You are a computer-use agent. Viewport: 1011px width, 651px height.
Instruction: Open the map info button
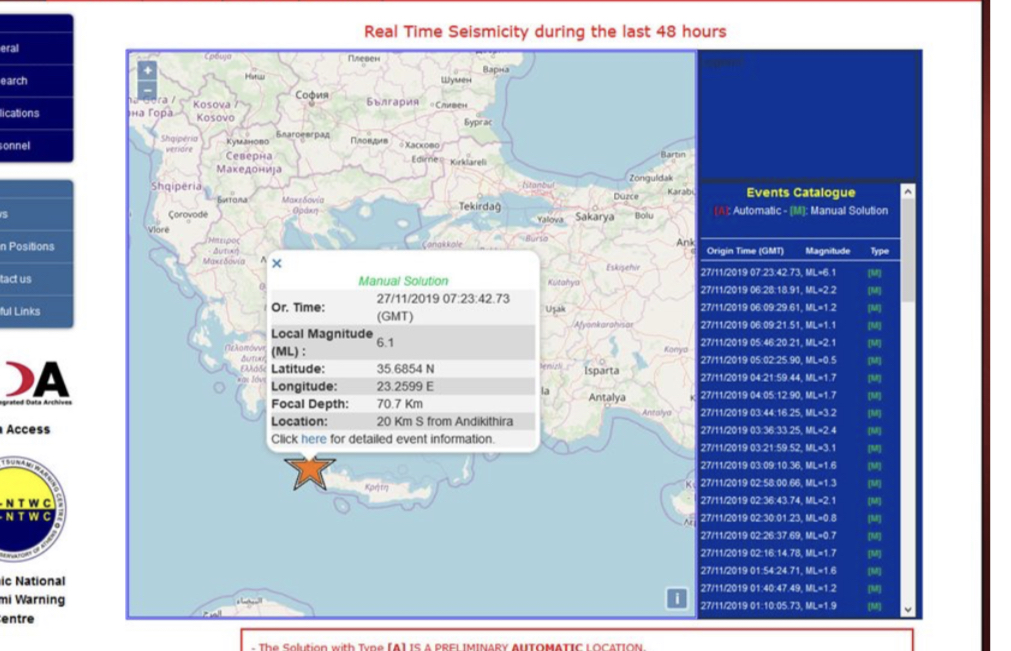pyautogui.click(x=676, y=598)
